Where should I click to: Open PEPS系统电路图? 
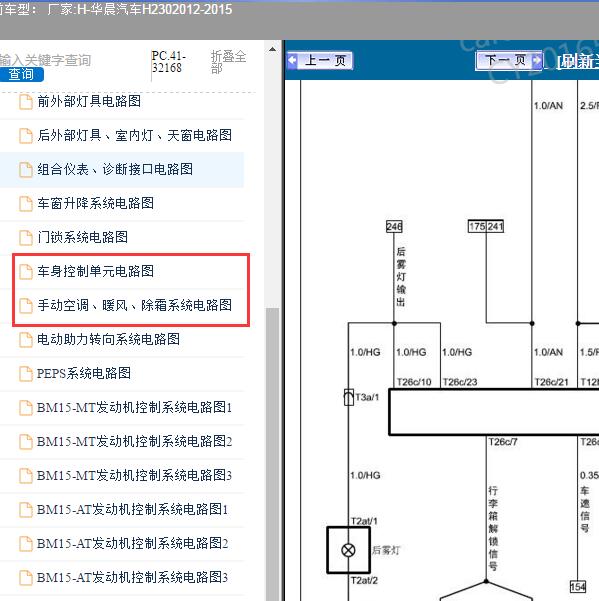pyautogui.click(x=84, y=373)
